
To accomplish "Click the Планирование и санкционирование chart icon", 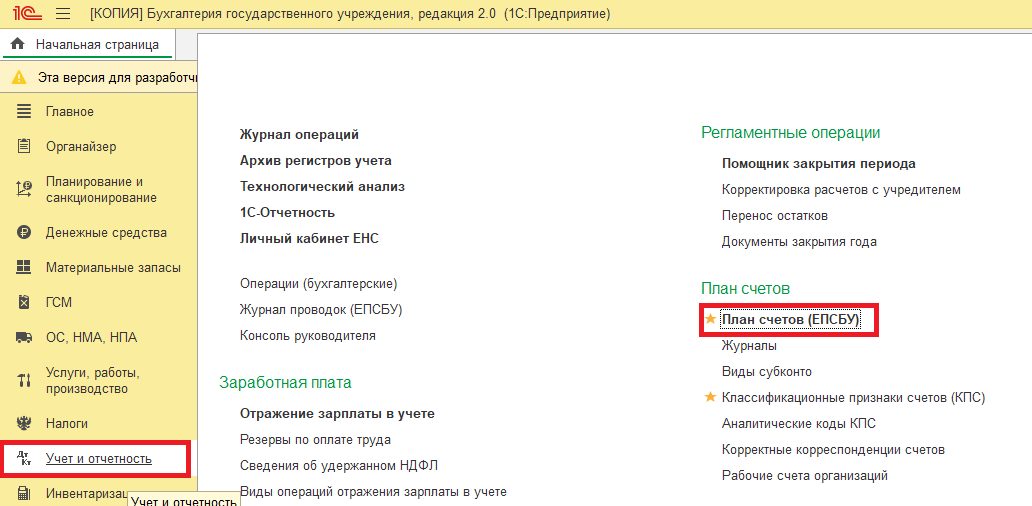I will point(24,190).
